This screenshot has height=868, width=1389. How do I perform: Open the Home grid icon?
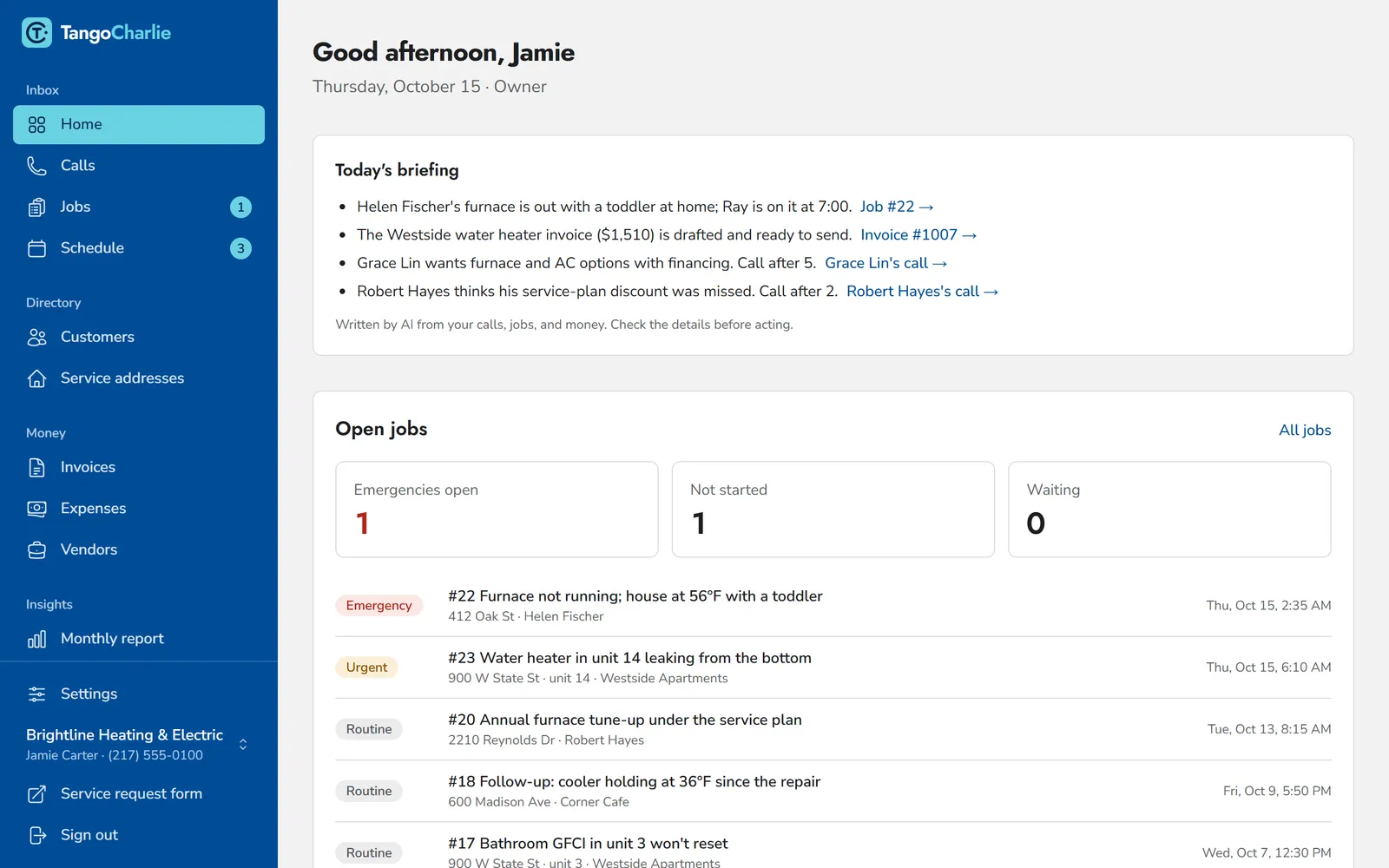point(36,125)
